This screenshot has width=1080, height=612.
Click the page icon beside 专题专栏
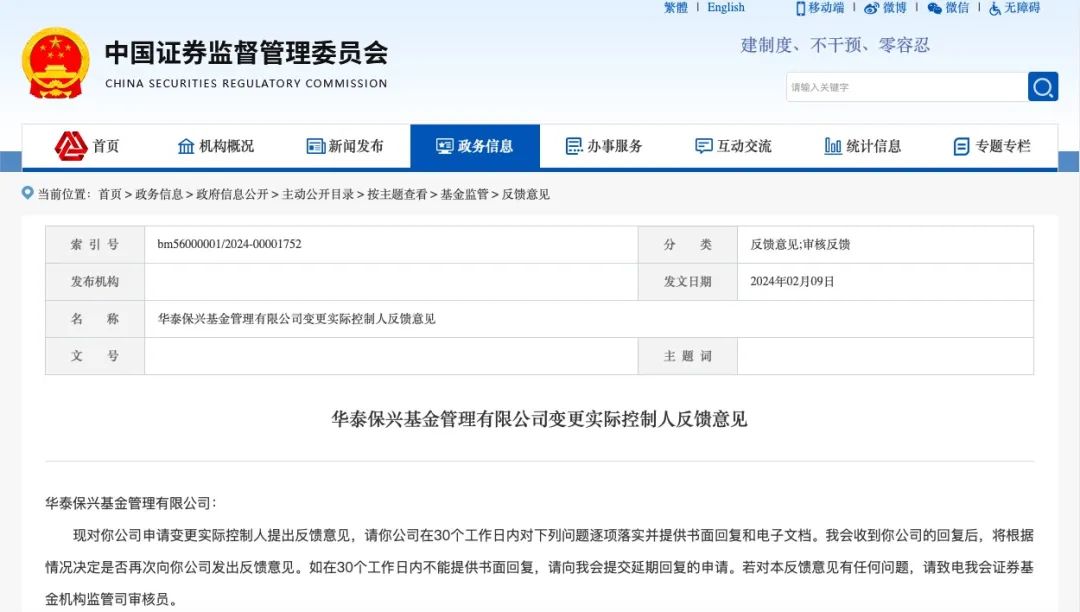[962, 146]
